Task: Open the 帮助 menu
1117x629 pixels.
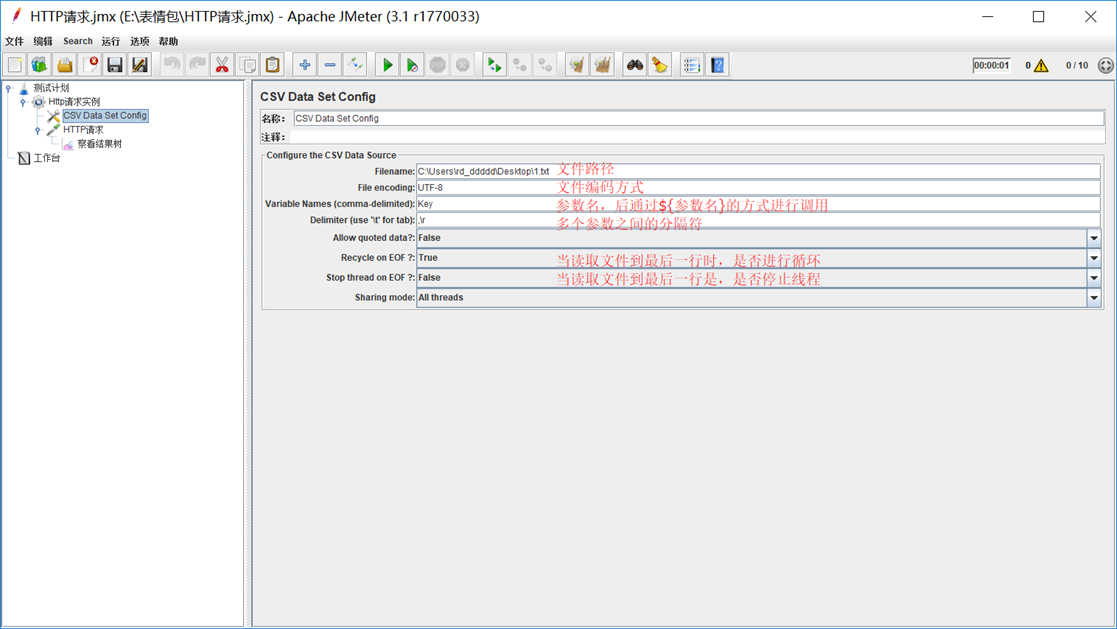Action: [168, 41]
